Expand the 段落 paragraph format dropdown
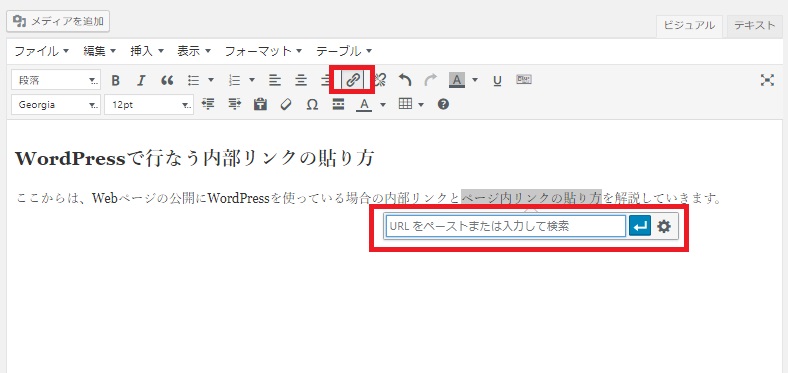The width and height of the screenshot is (788, 373). pyautogui.click(x=56, y=80)
